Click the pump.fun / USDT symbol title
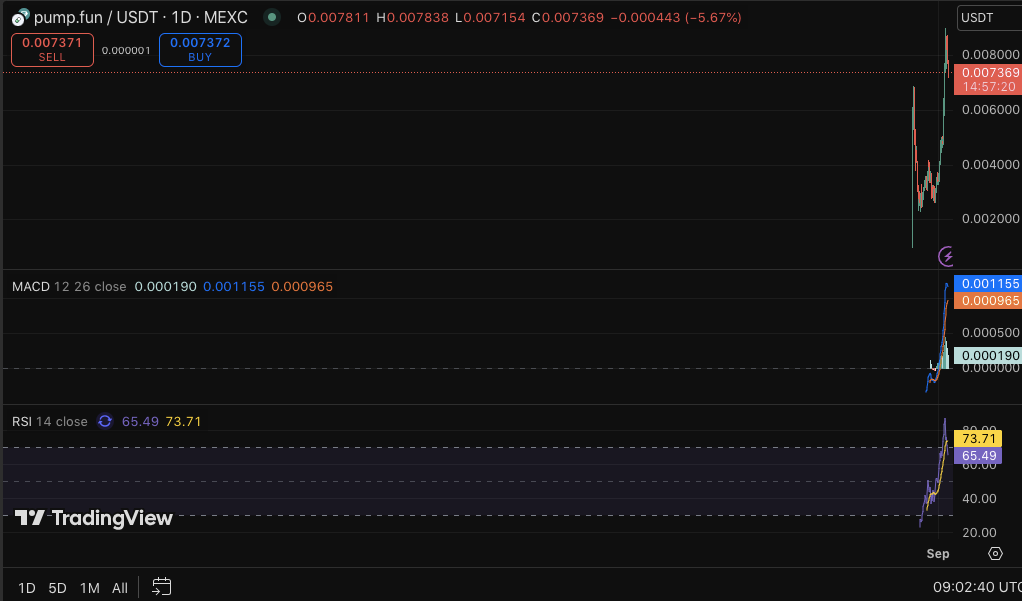This screenshot has height=601, width=1022. click(x=141, y=17)
